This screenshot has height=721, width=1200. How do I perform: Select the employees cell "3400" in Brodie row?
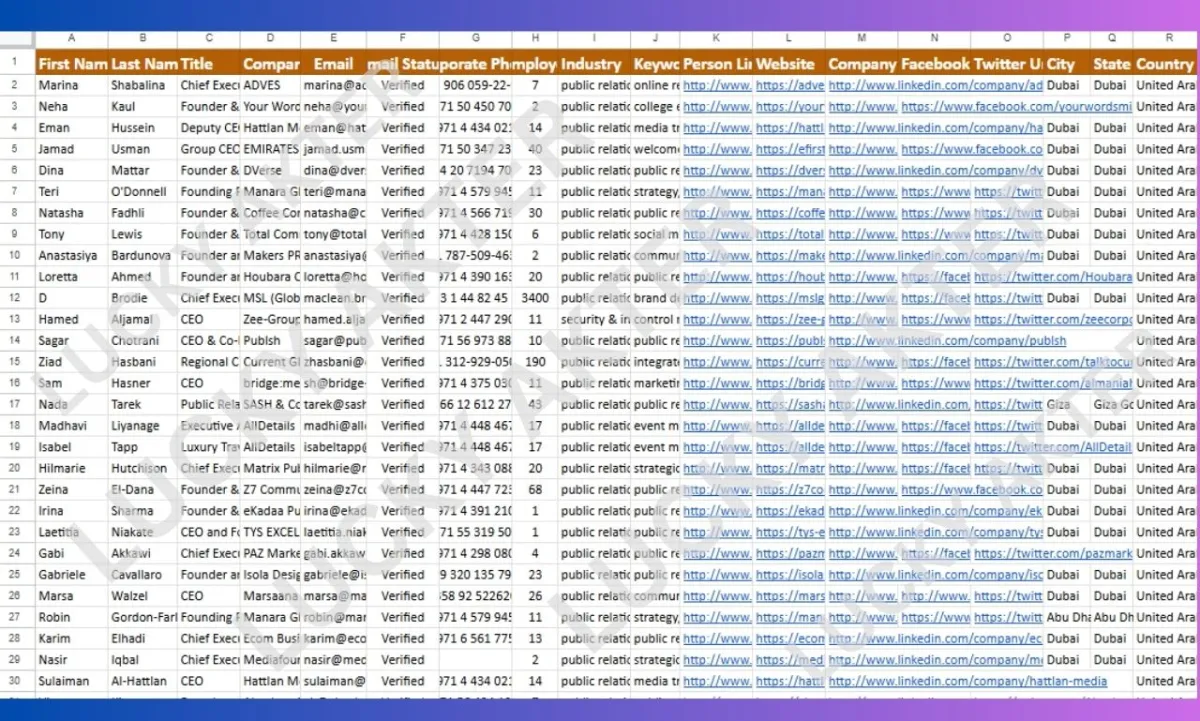[535, 298]
